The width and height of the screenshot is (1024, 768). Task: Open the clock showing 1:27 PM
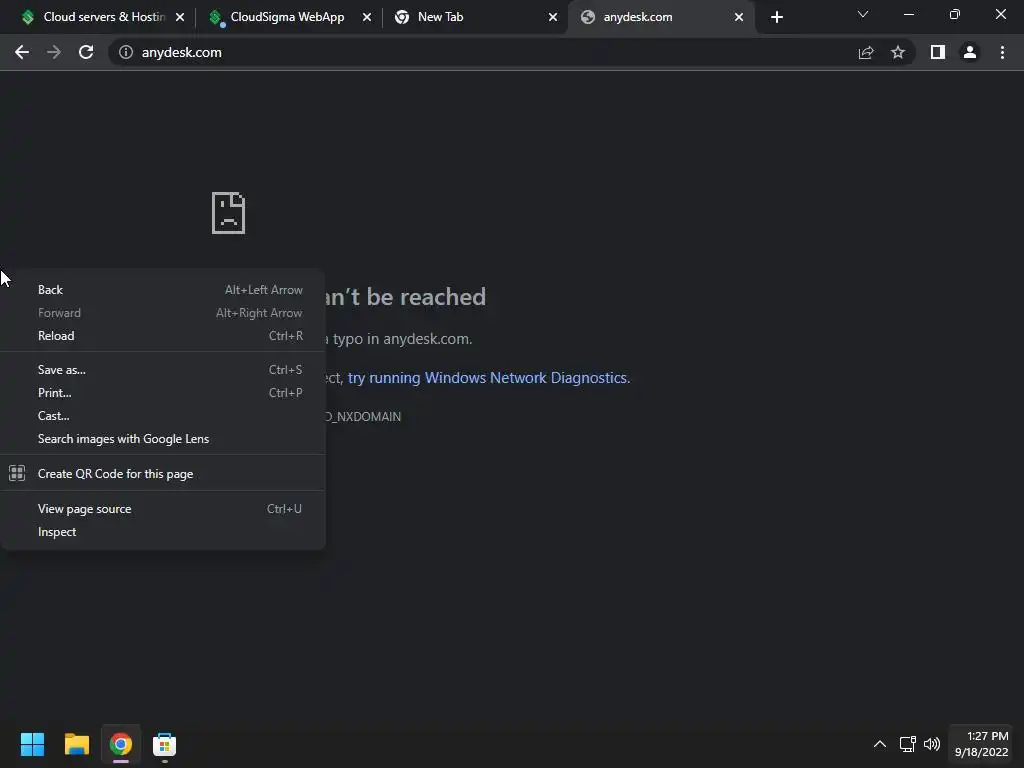[x=982, y=744]
